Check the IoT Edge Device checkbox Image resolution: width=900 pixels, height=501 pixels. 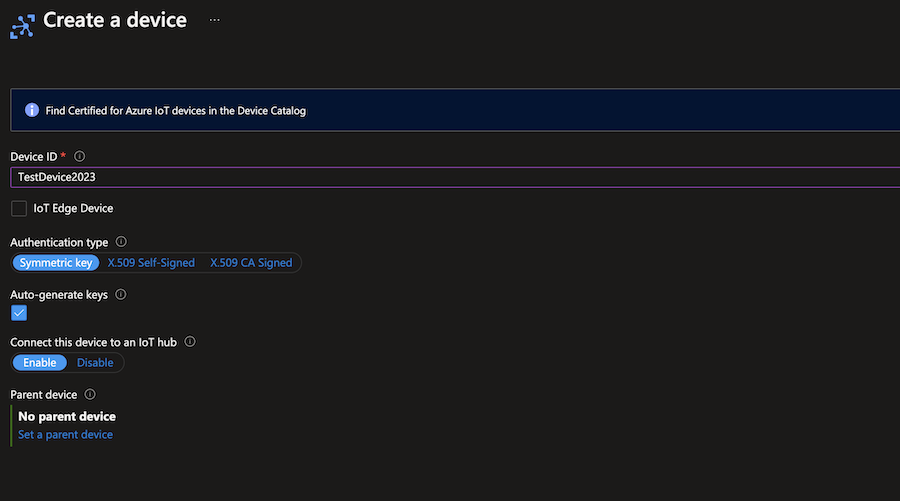19,208
